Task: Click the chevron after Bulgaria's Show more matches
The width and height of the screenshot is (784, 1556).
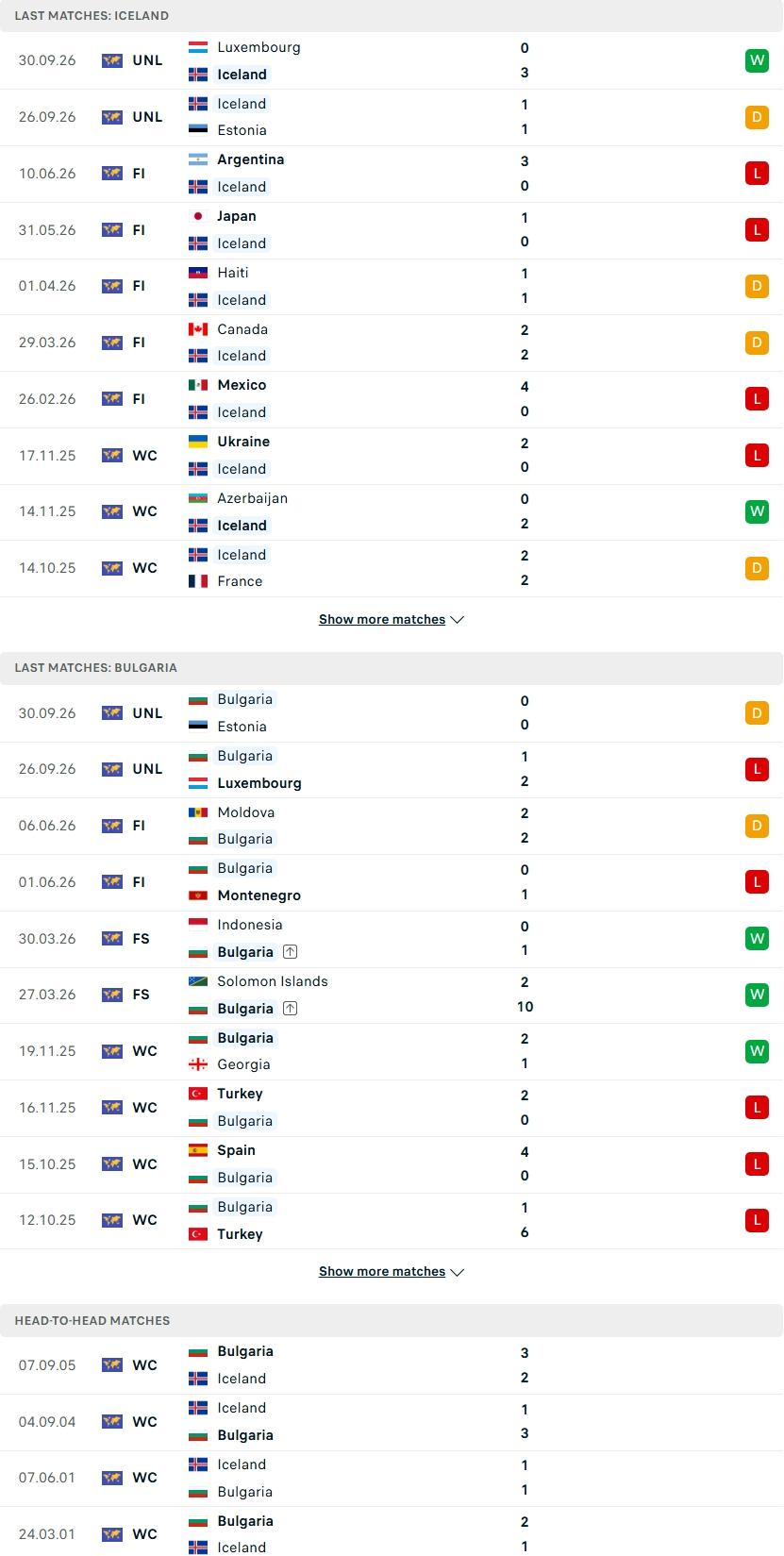Action: (x=458, y=1272)
